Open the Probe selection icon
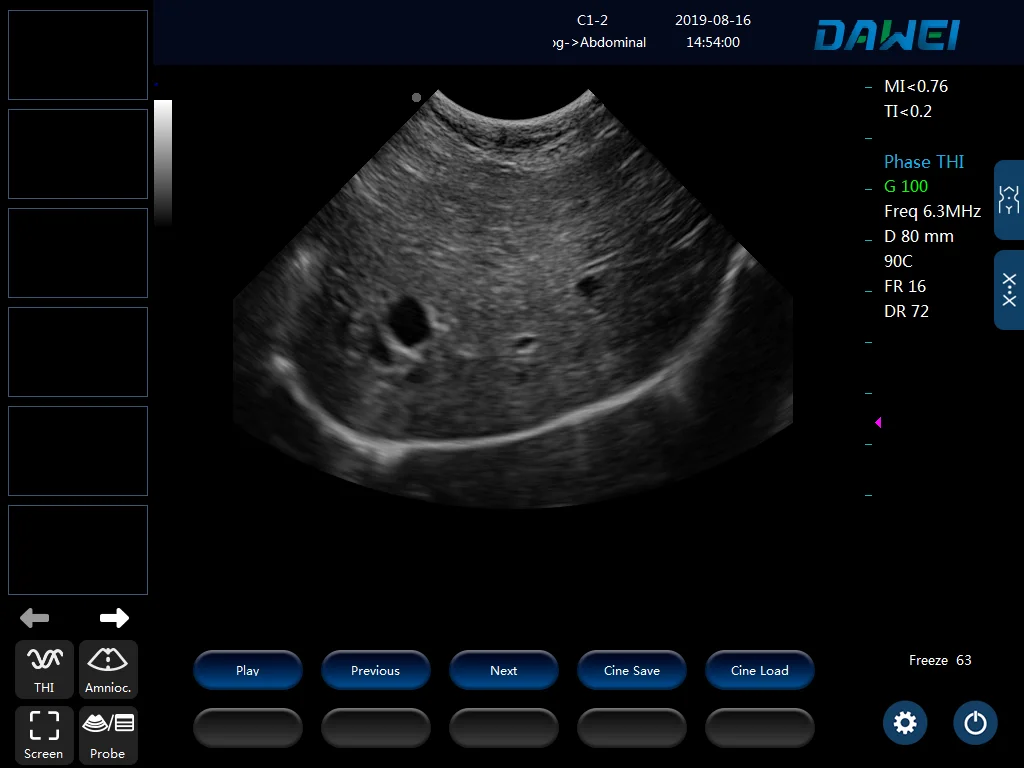1024x768 pixels. coord(108,735)
